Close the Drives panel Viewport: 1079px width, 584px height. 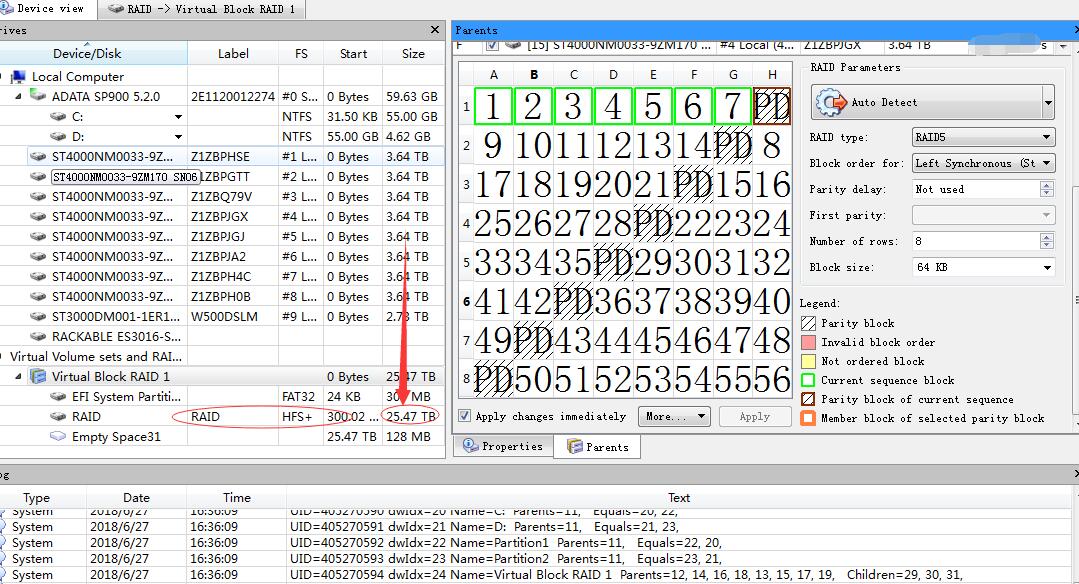click(x=434, y=31)
